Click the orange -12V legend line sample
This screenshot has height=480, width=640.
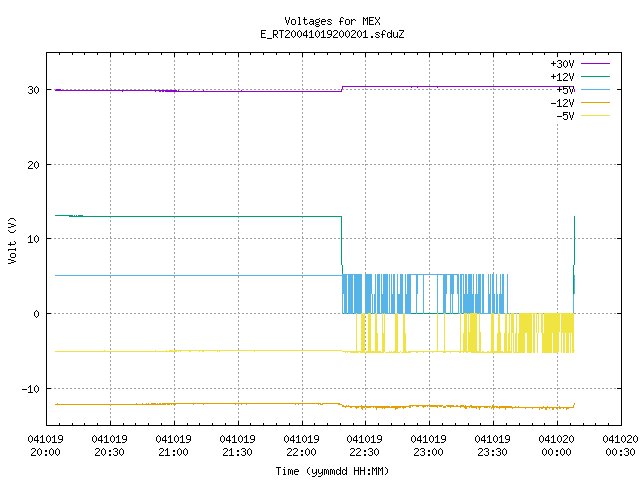click(x=595, y=102)
